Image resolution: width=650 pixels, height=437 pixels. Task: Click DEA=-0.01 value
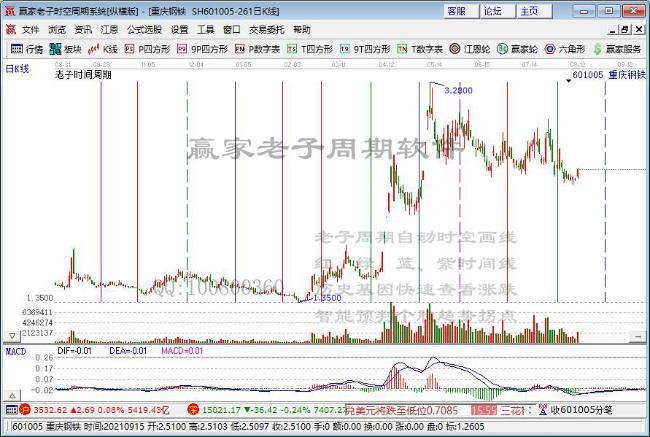(x=128, y=351)
